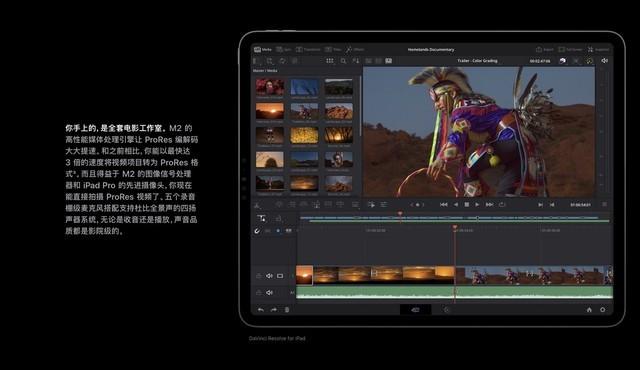640x370 pixels.
Task: Open the Cut page button at bottom center
Action: pyautogui.click(x=416, y=310)
